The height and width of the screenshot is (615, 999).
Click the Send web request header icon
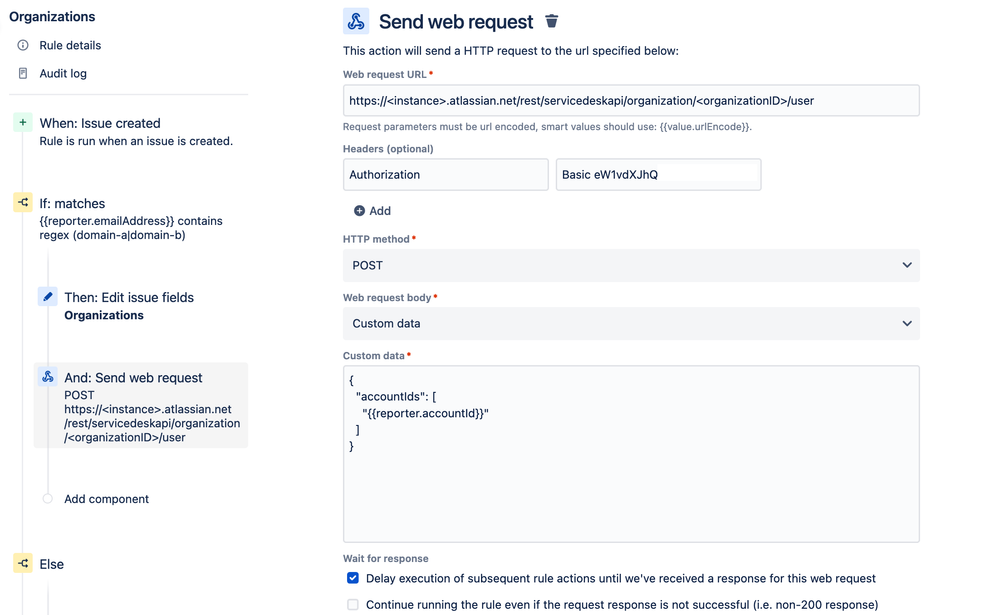pyautogui.click(x=356, y=21)
